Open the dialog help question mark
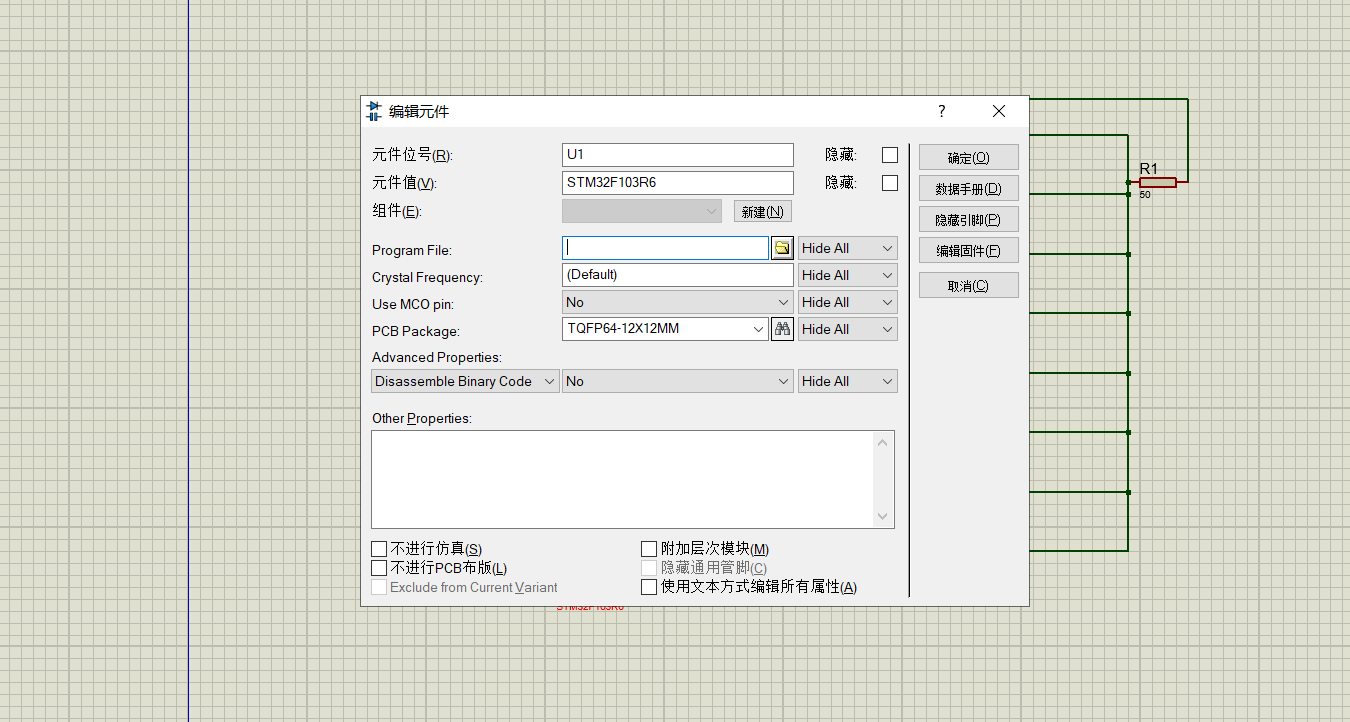1350x722 pixels. pyautogui.click(x=942, y=111)
